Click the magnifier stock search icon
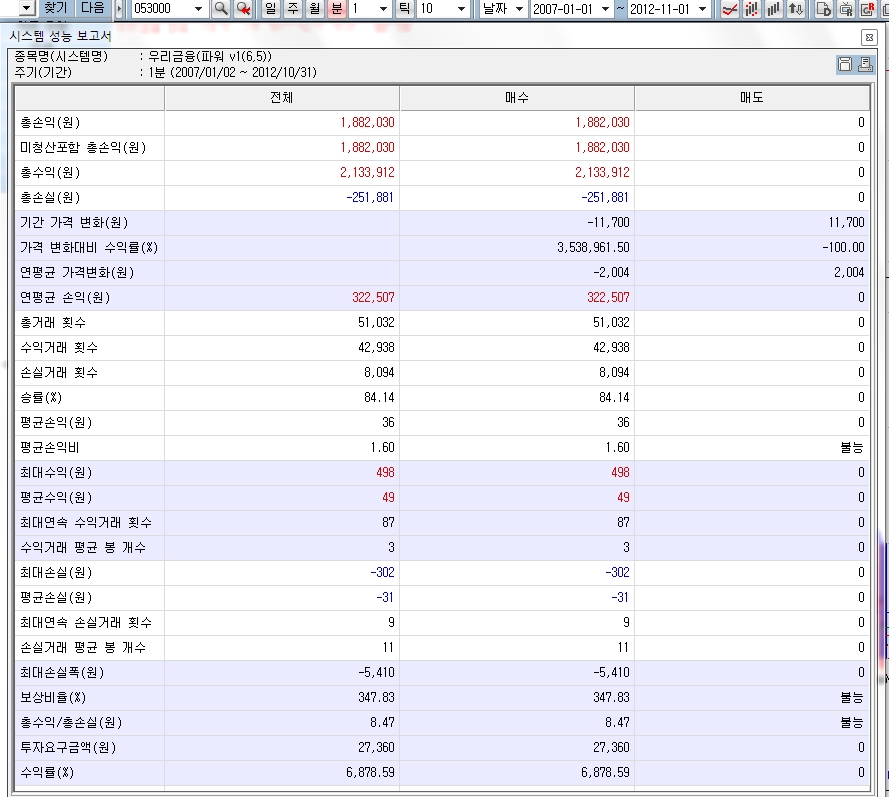This screenshot has height=797, width=889. pos(221,9)
